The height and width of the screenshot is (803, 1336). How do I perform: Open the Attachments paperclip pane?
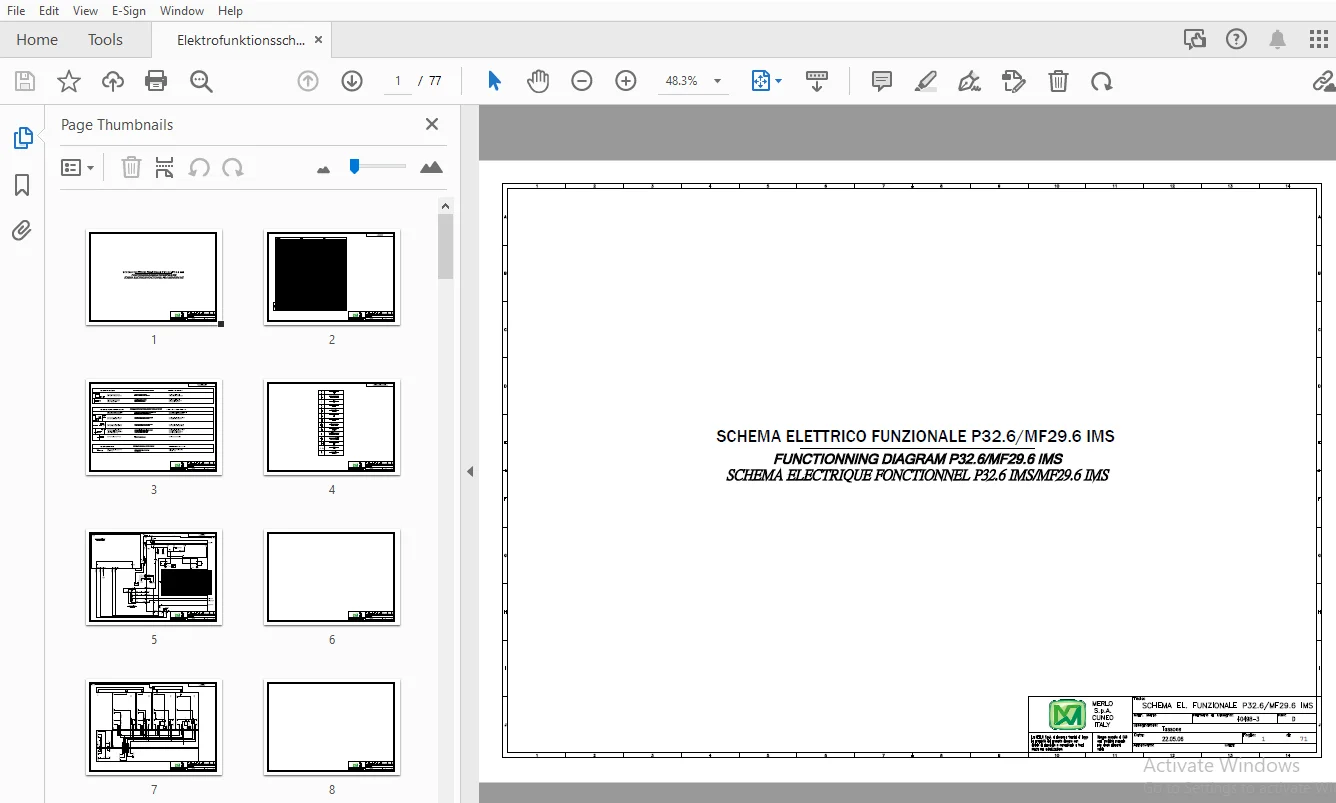tap(22, 231)
